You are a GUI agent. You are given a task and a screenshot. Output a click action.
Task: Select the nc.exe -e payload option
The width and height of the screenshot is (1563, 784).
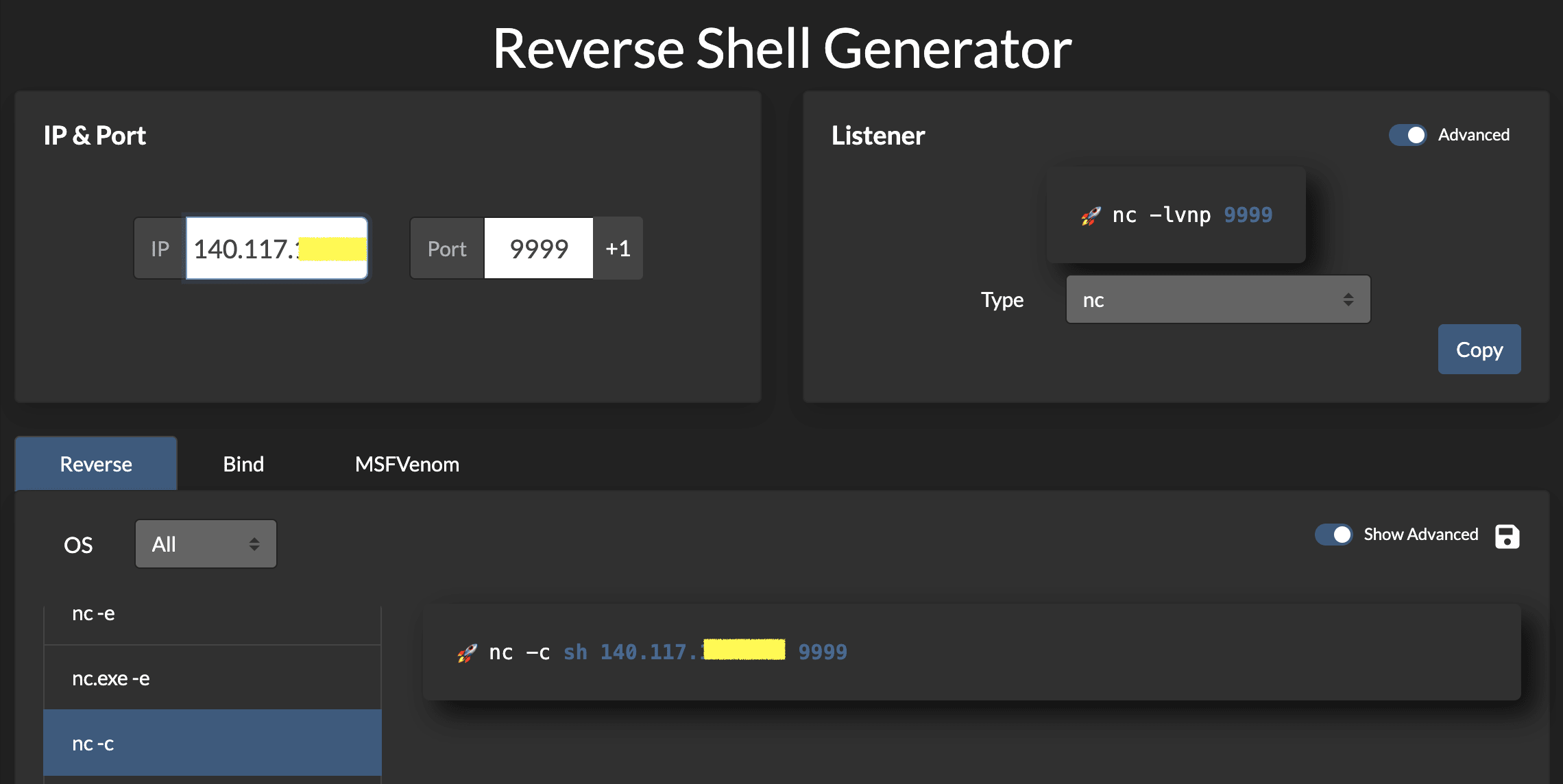click(x=213, y=678)
